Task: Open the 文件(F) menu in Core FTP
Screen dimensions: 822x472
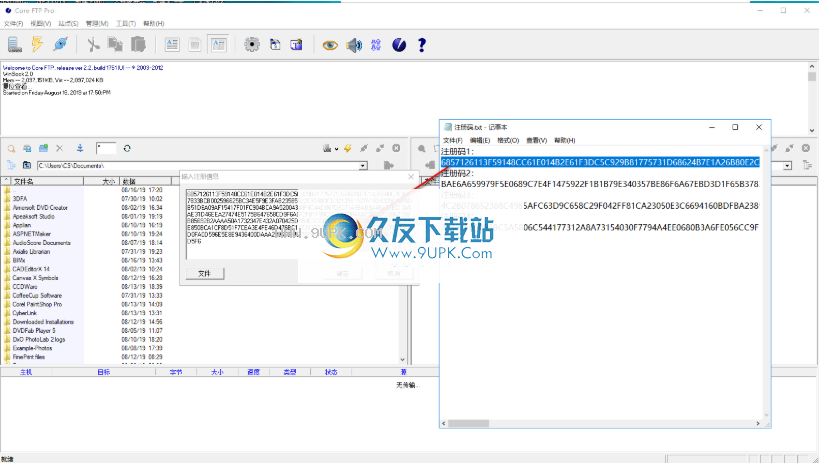Action: pos(14,24)
